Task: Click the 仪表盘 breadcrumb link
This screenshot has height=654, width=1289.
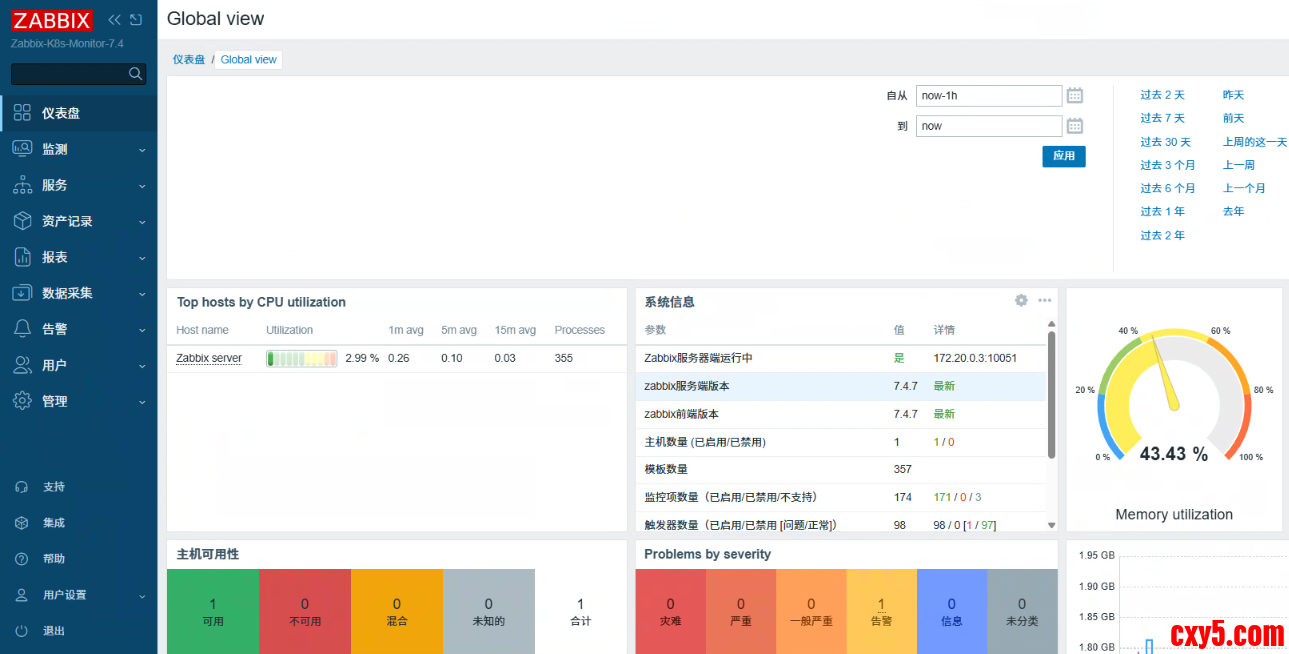Action: 188,60
